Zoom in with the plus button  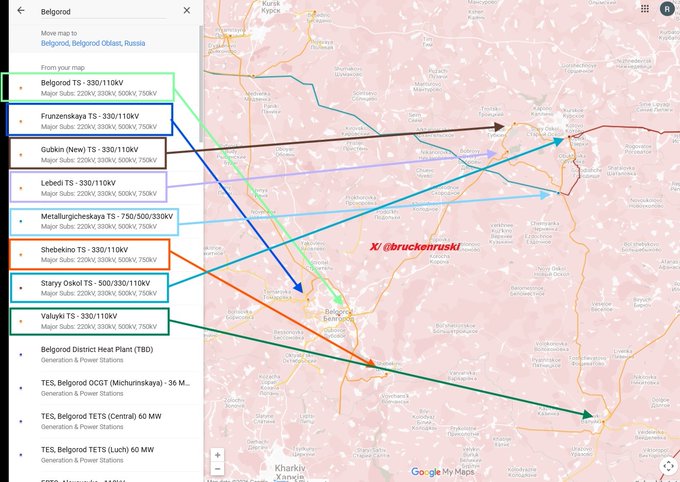[x=217, y=455]
